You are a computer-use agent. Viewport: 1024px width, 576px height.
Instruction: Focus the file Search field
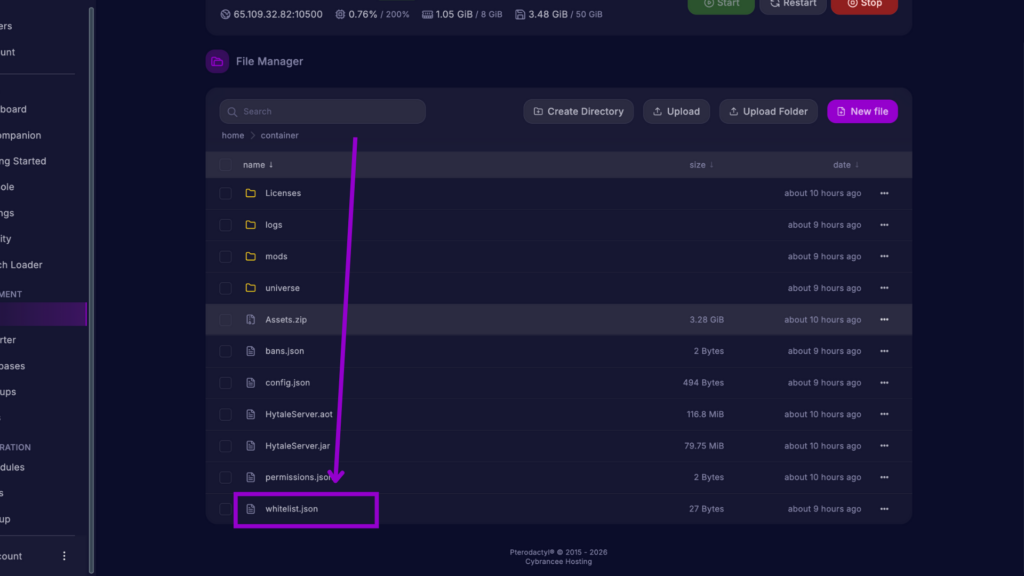[x=323, y=112]
